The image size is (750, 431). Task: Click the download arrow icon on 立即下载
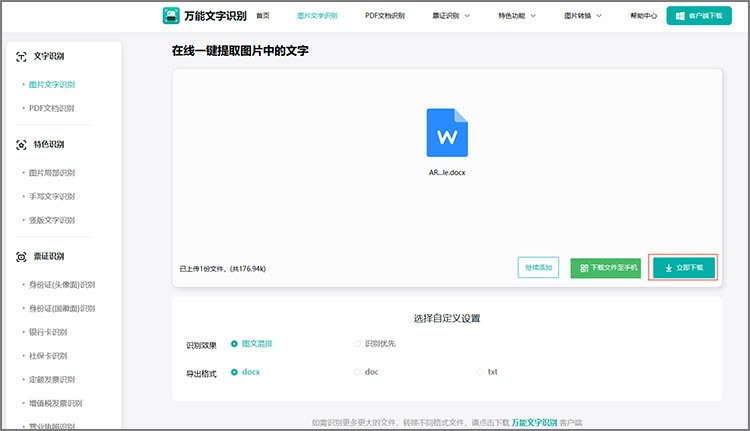[667, 268]
